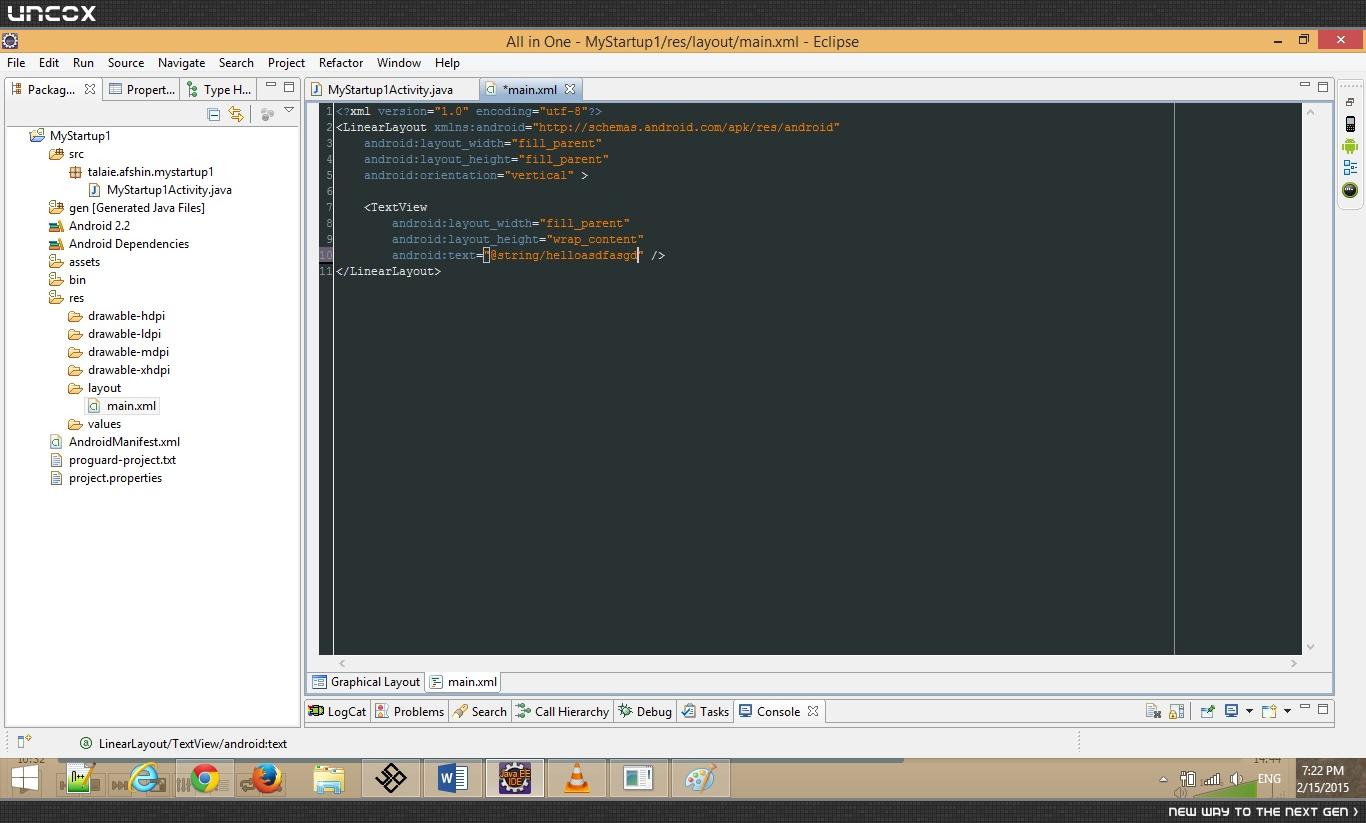Viewport: 1366px width, 823px height.
Task: Toggle Pin Console
Action: [x=1207, y=711]
